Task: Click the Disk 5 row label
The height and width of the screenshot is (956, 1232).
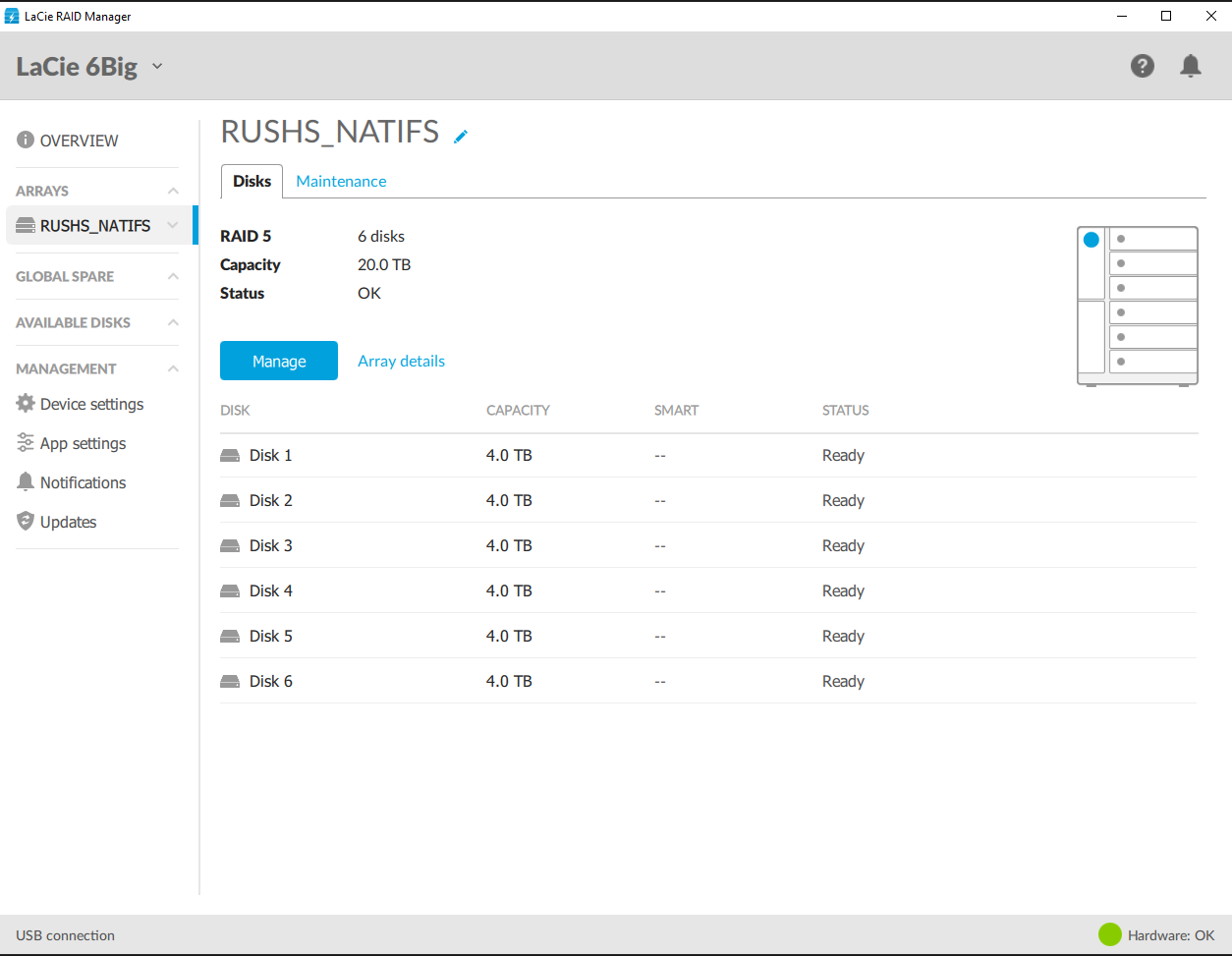Action: [x=270, y=637]
